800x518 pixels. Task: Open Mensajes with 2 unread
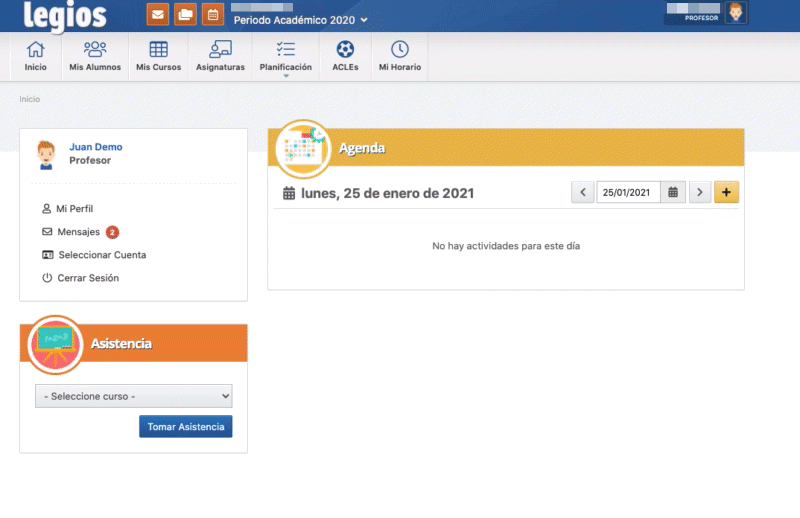(x=78, y=232)
